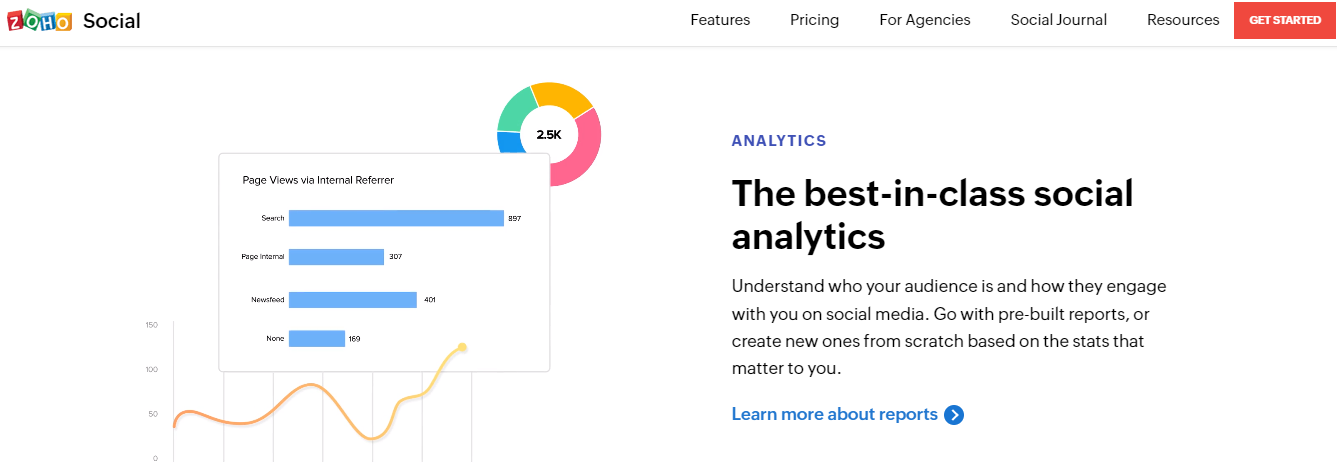This screenshot has width=1337, height=470.
Task: Click the arrow icon beside Learn more
Action: (x=954, y=415)
